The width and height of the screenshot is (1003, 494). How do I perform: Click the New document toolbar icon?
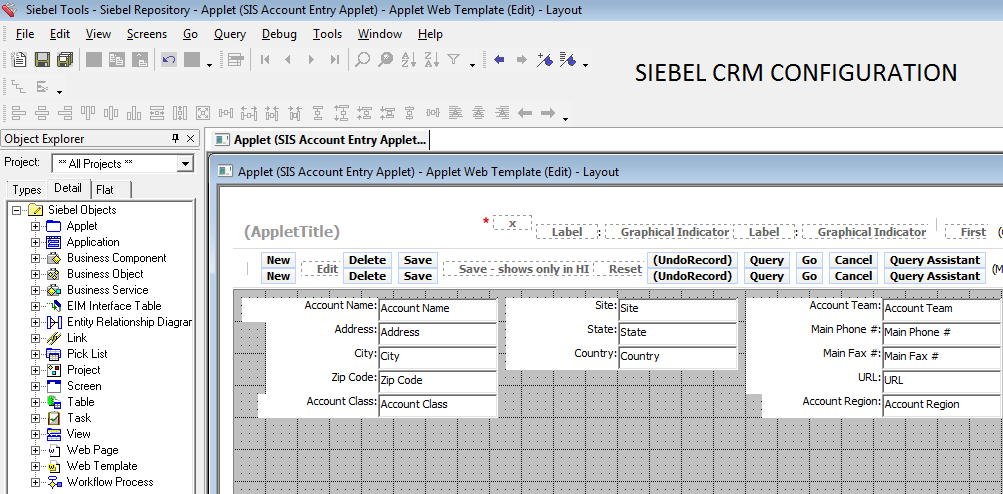click(x=20, y=60)
